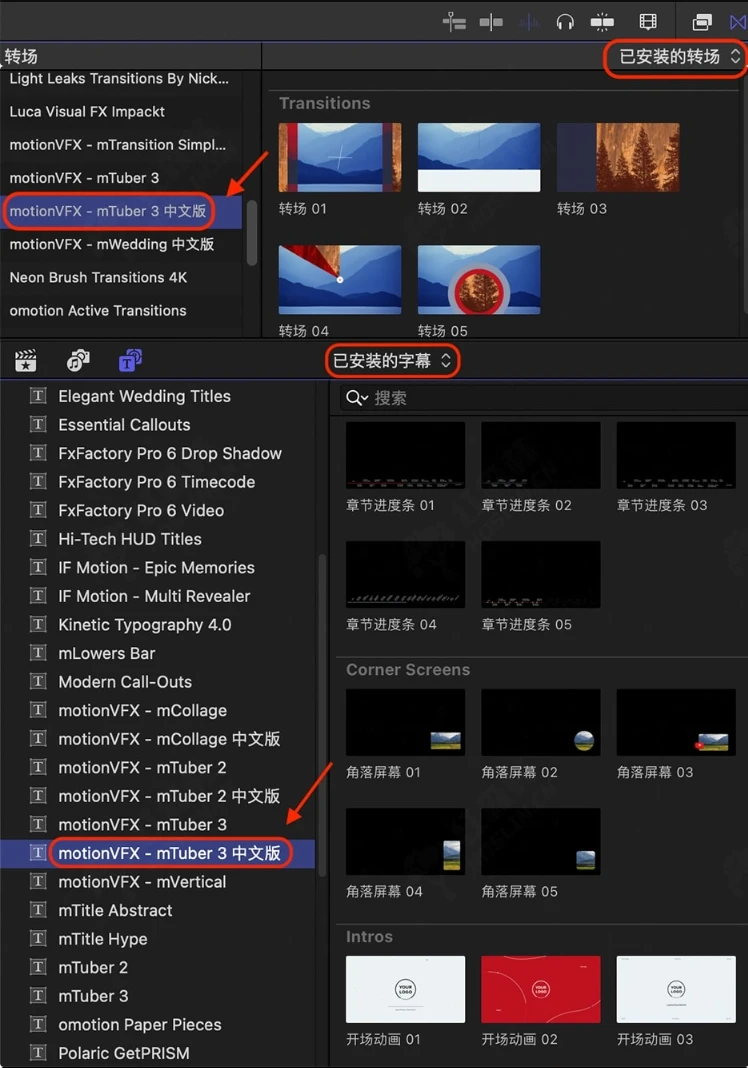Screen dimensions: 748x1068
Task: Select the 章节进度条 05 thumbnail
Action: [541, 574]
